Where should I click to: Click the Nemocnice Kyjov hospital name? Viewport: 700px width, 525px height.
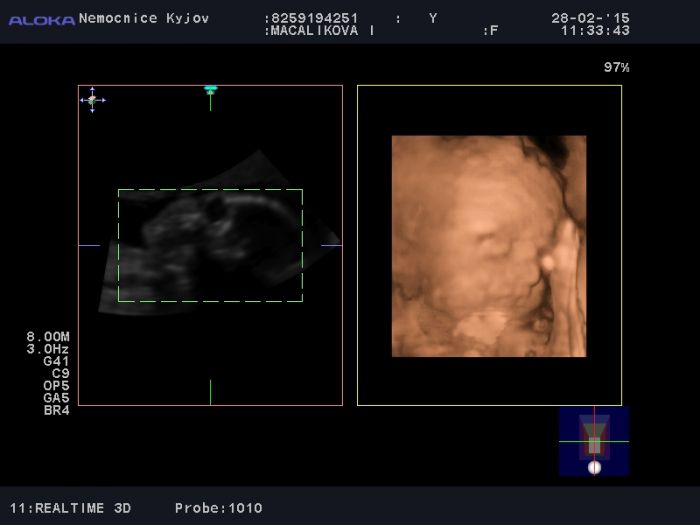tap(144, 18)
